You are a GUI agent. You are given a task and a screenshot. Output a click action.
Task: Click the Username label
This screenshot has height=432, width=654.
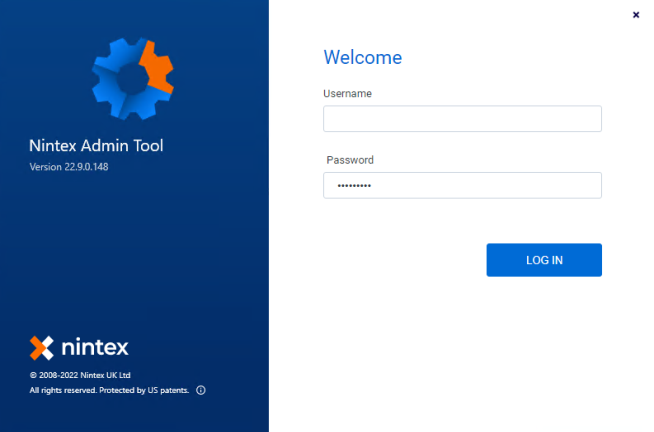[x=347, y=93]
